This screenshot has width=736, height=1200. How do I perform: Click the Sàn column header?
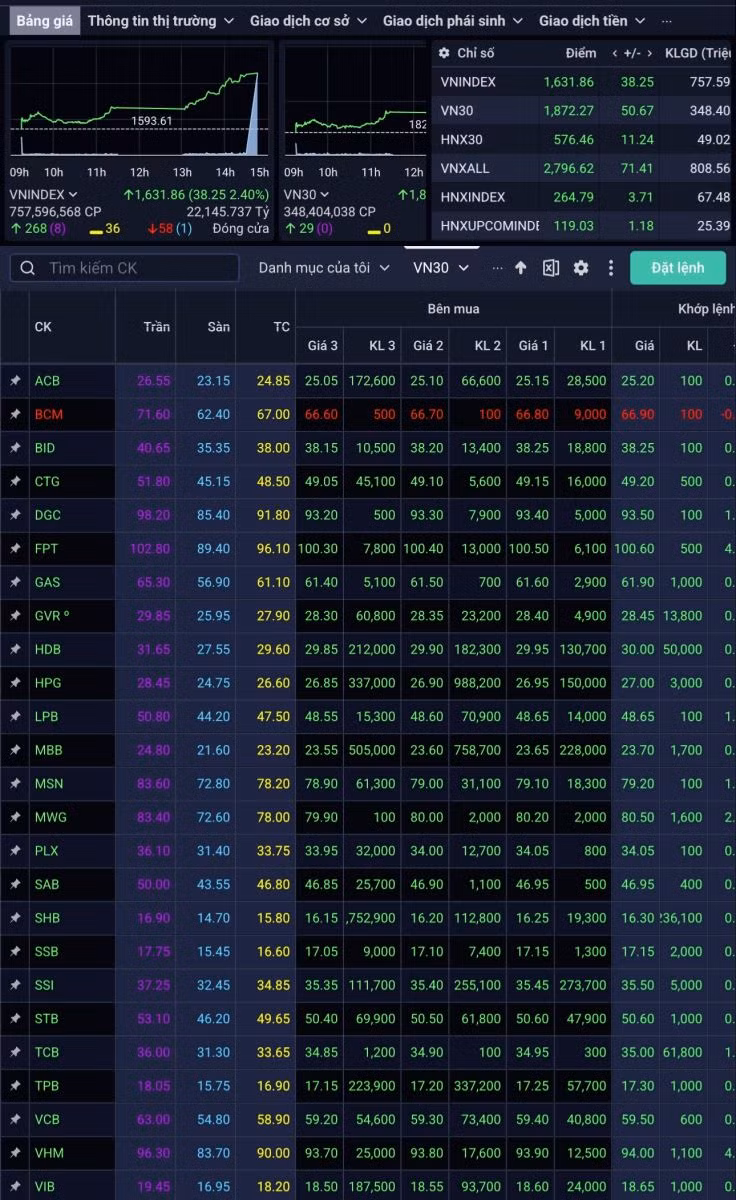[219, 327]
